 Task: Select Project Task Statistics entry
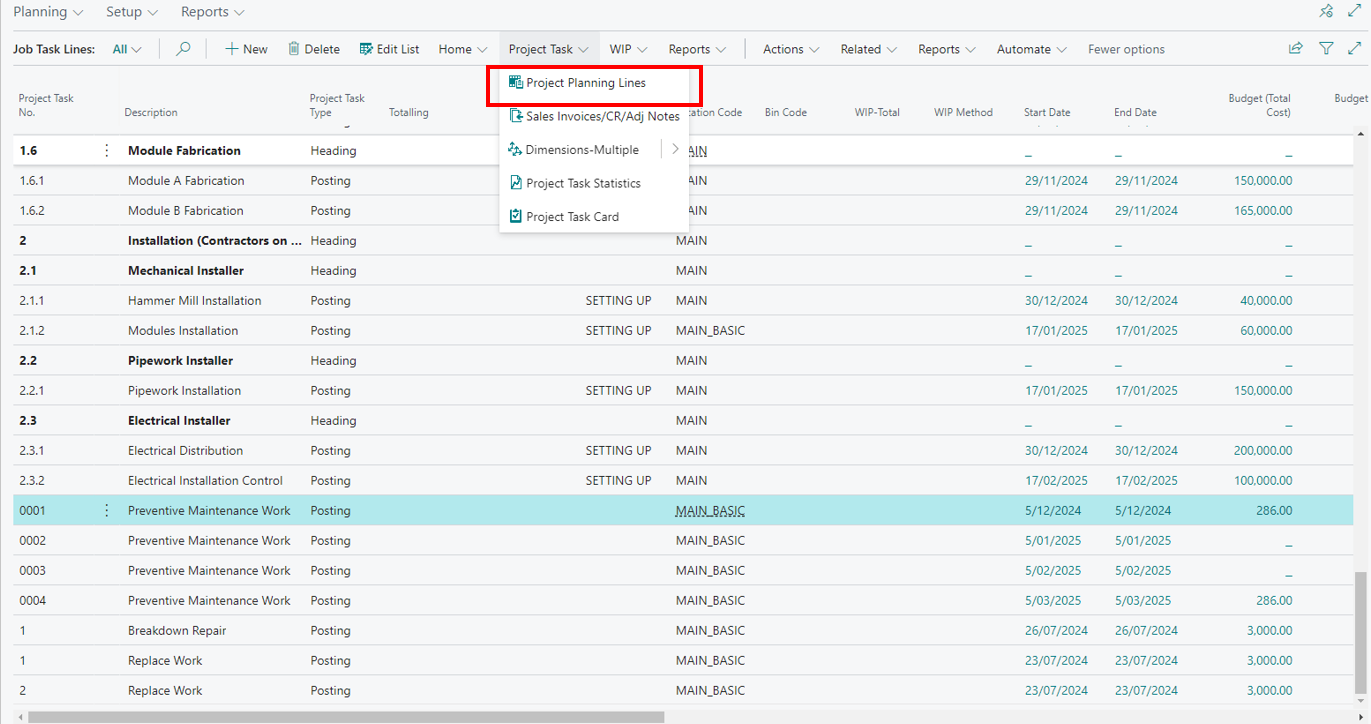pyautogui.click(x=584, y=183)
